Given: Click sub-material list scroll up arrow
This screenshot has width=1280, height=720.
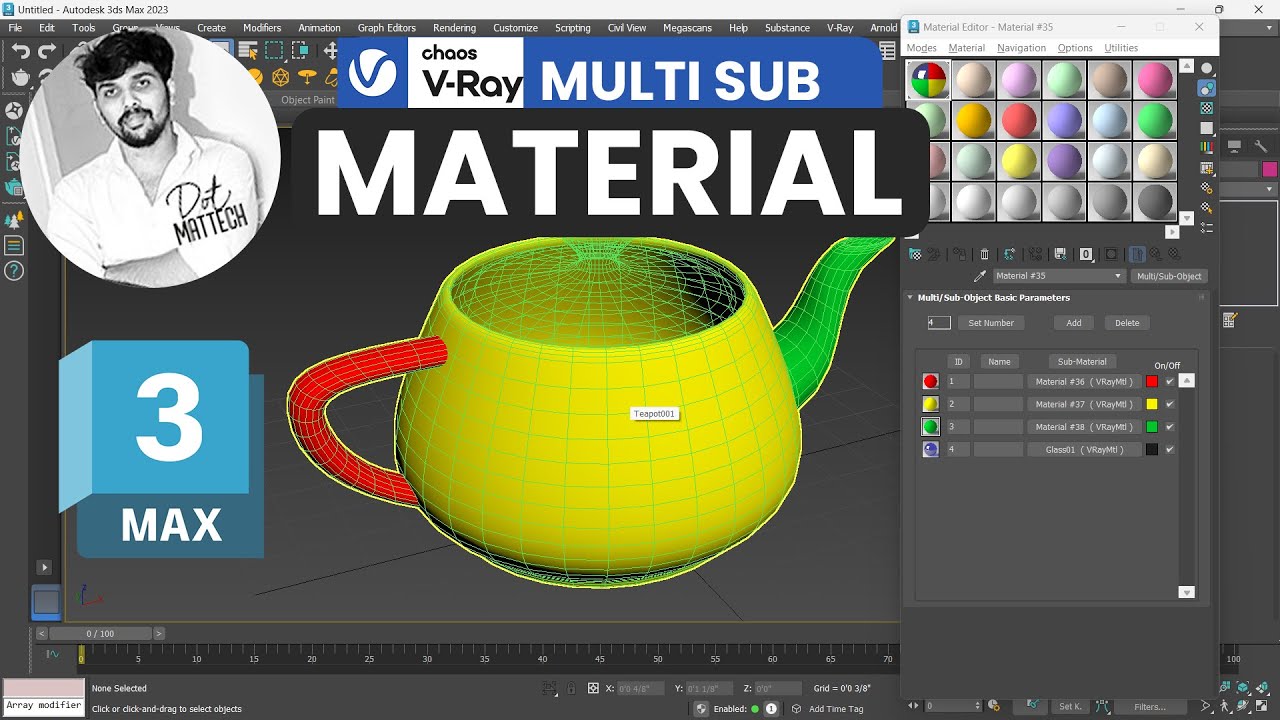Looking at the screenshot, I should (x=1187, y=381).
